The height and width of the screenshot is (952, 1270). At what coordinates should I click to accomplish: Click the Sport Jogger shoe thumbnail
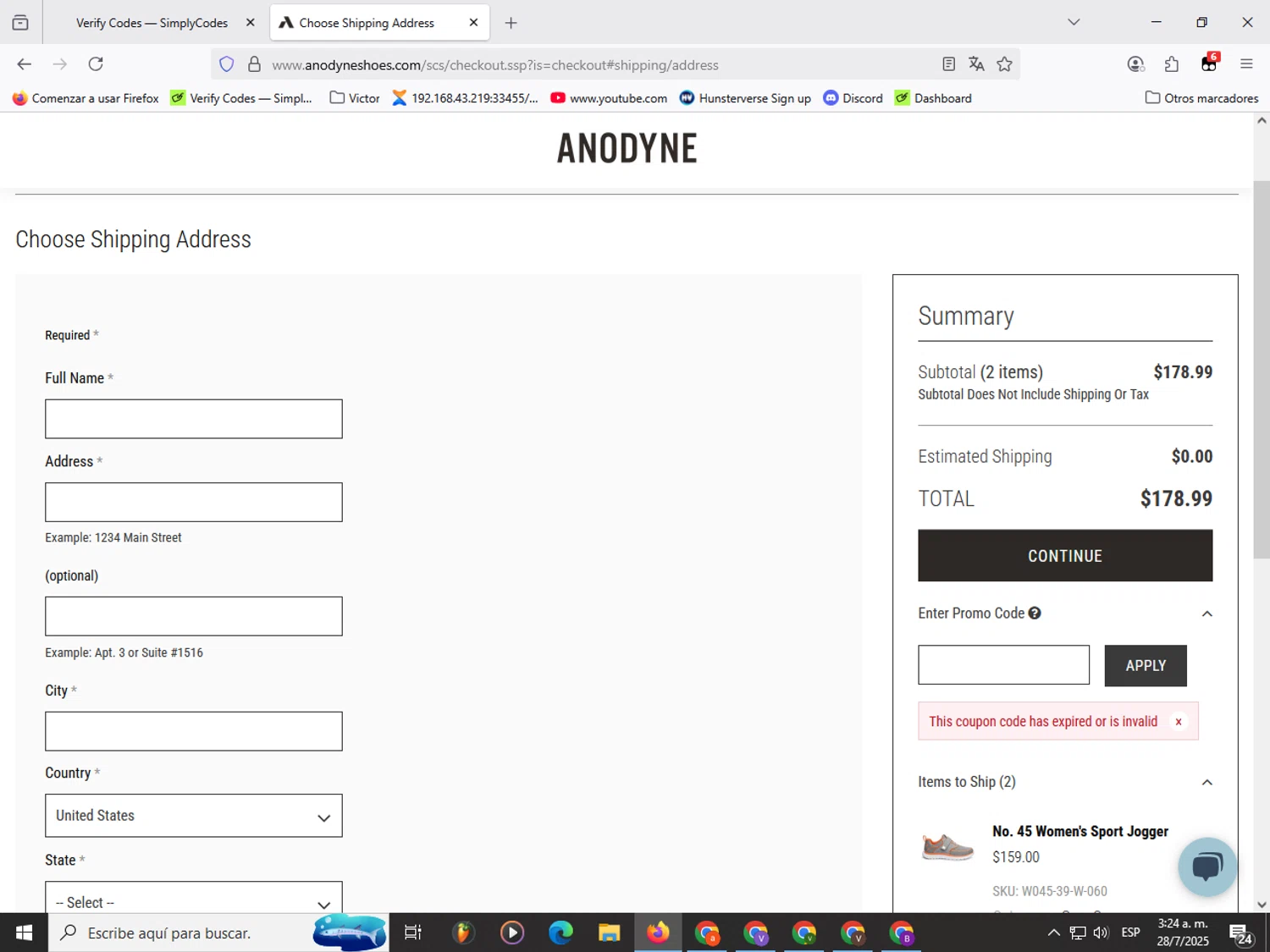[x=947, y=846]
